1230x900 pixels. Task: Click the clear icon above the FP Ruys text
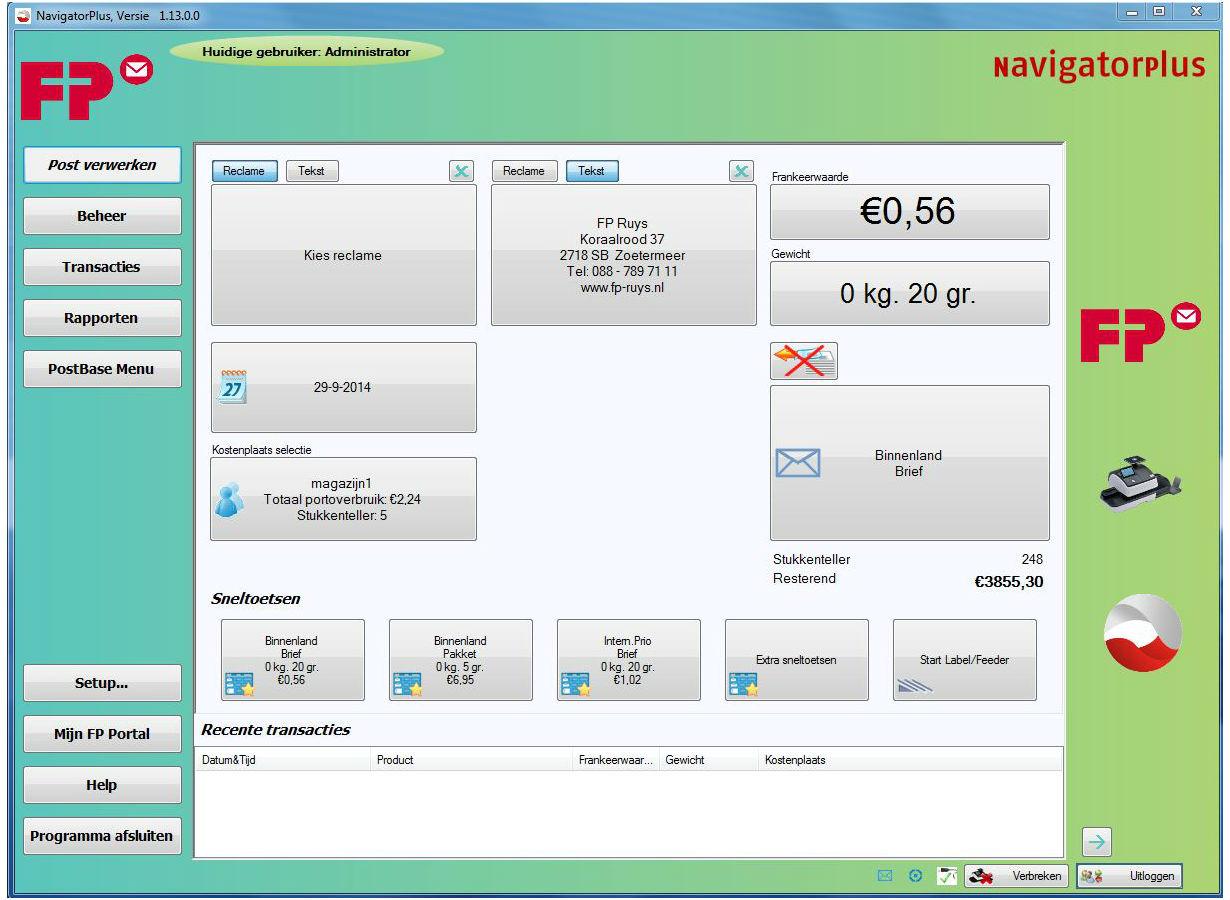pyautogui.click(x=741, y=171)
